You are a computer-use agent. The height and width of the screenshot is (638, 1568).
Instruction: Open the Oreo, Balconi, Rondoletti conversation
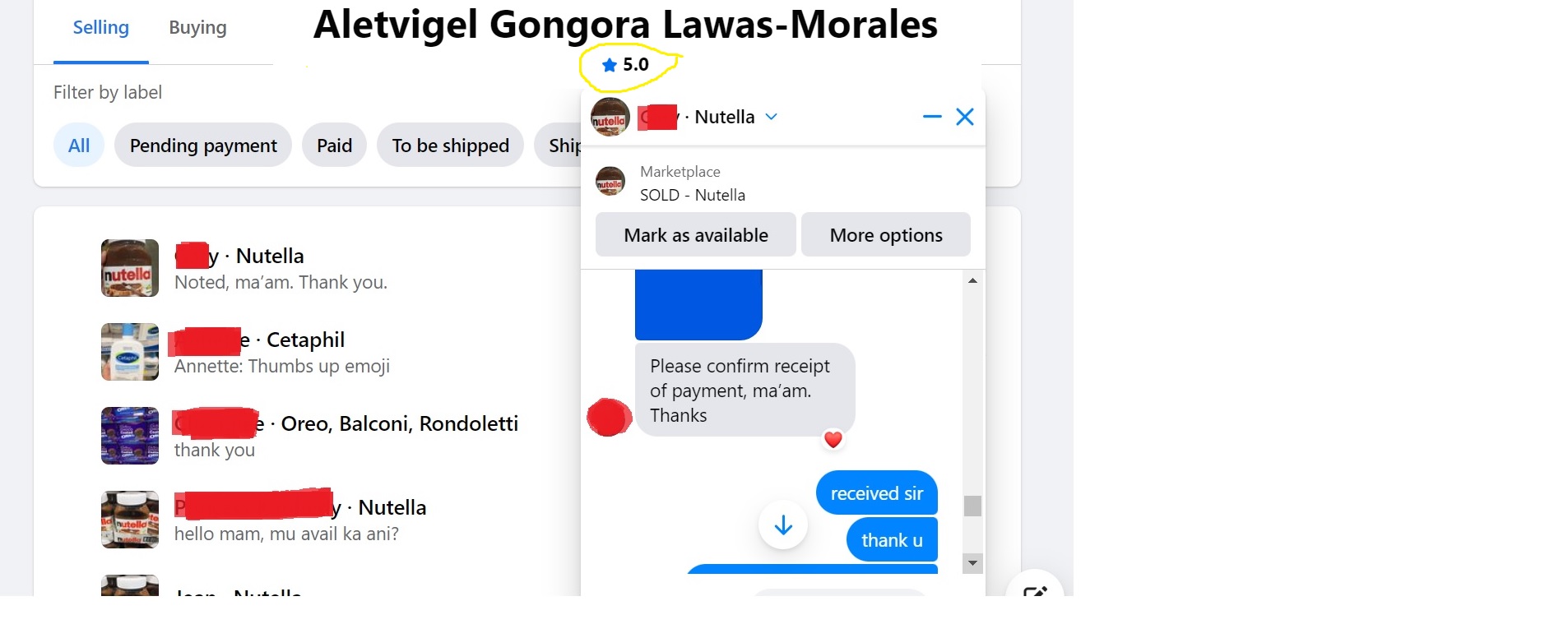pos(313,436)
